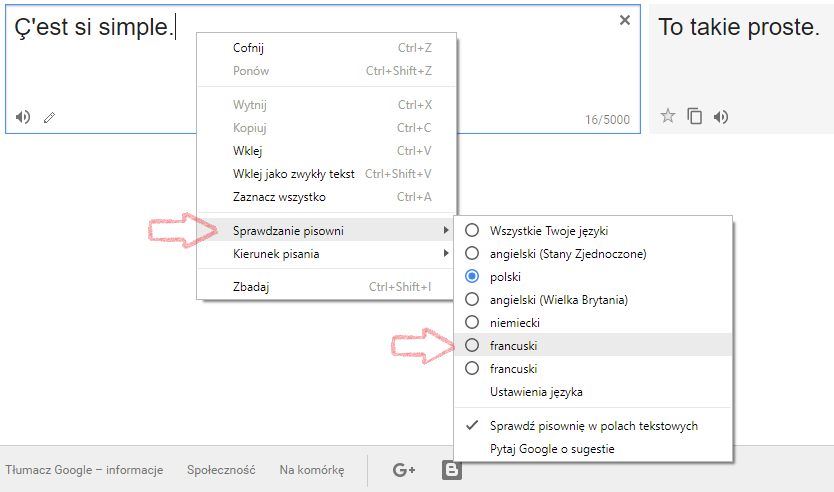Follow the Na komórkę footer link
834x492 pixels.
(x=312, y=469)
